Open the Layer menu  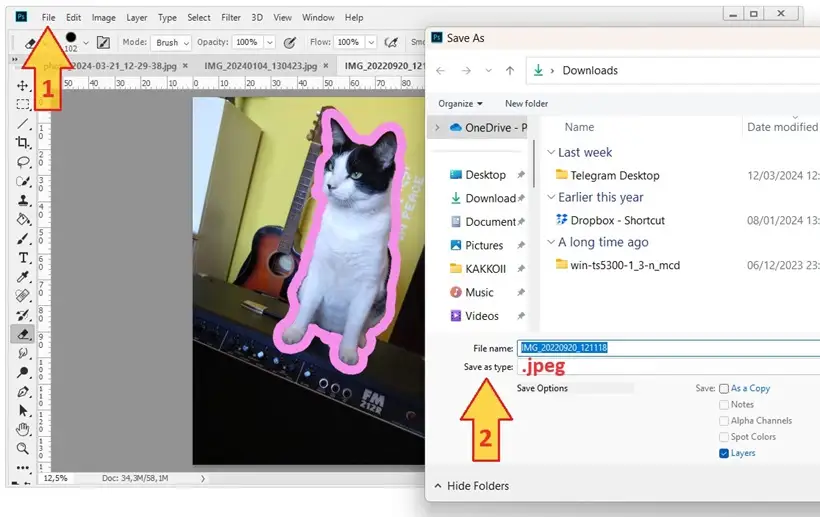136,18
